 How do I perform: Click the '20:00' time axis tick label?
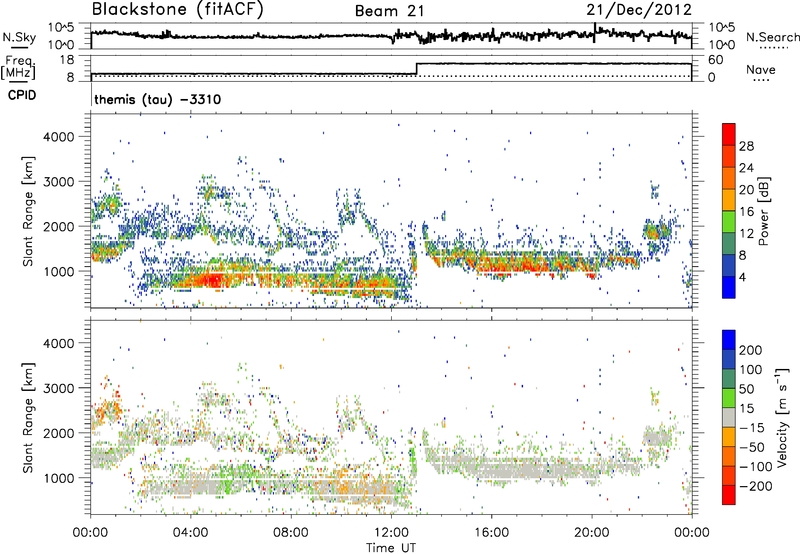point(591,533)
